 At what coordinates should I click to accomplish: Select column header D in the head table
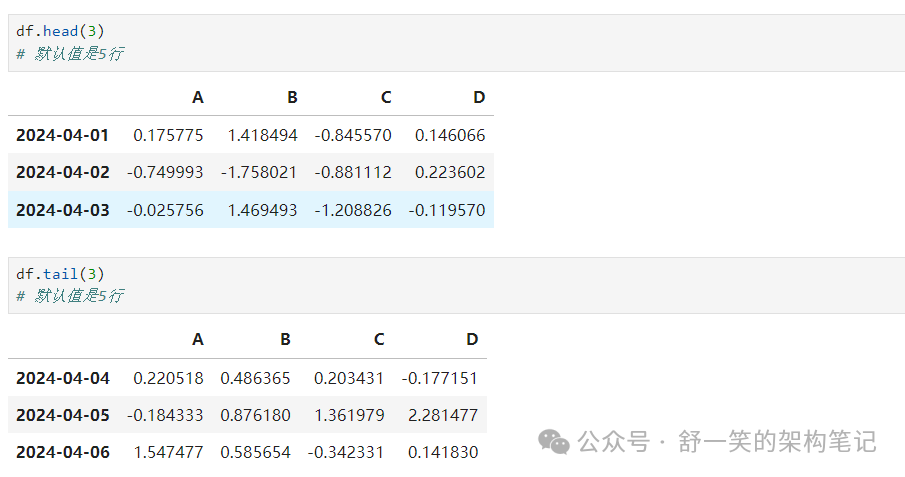click(x=478, y=97)
